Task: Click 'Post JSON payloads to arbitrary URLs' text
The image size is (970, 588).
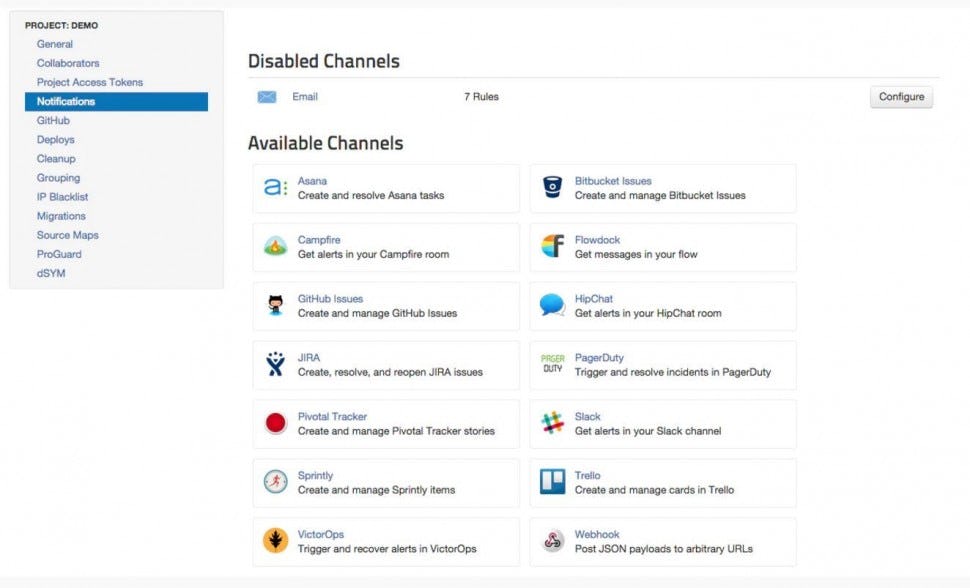Action: [663, 548]
